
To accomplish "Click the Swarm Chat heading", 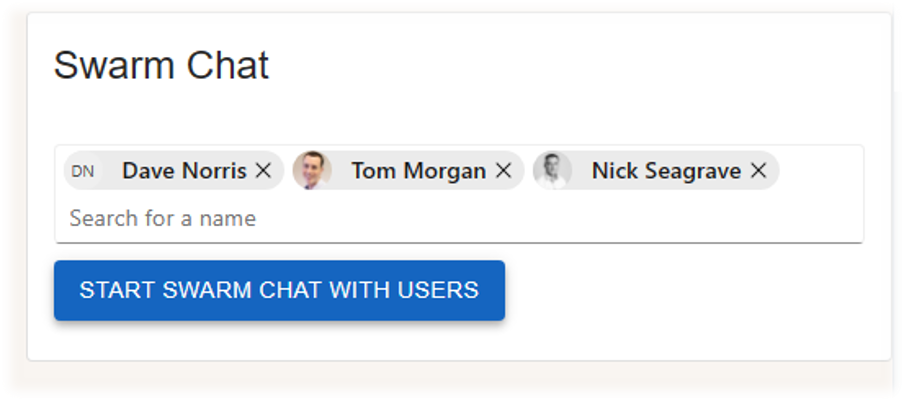I will point(161,65).
